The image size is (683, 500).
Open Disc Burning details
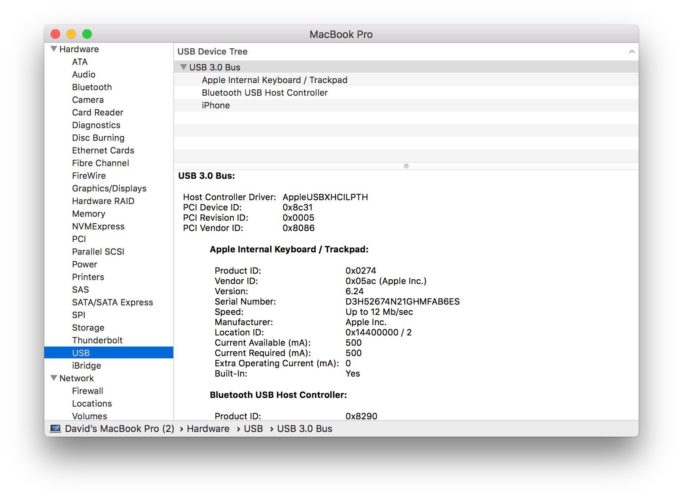[x=98, y=138]
